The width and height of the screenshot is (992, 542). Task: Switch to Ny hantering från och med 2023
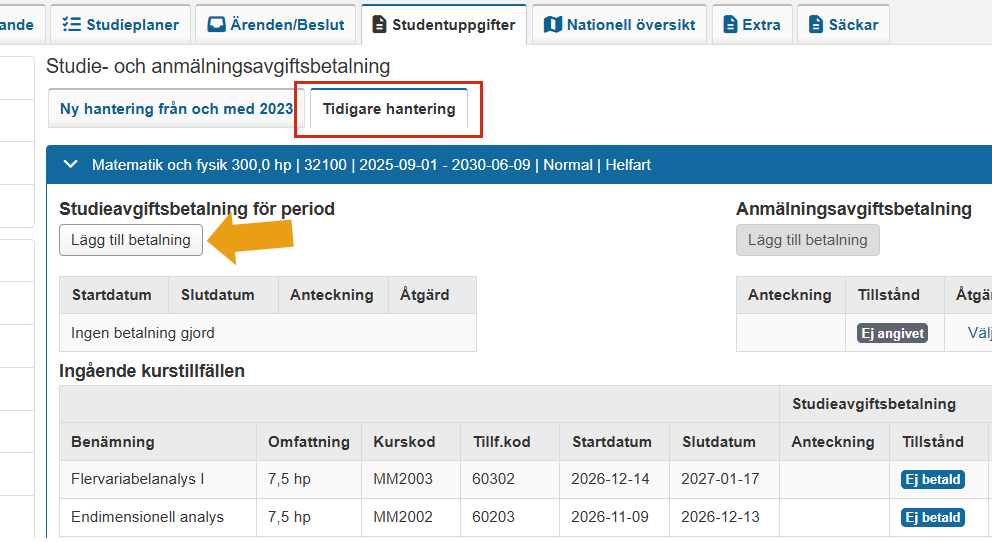point(177,109)
